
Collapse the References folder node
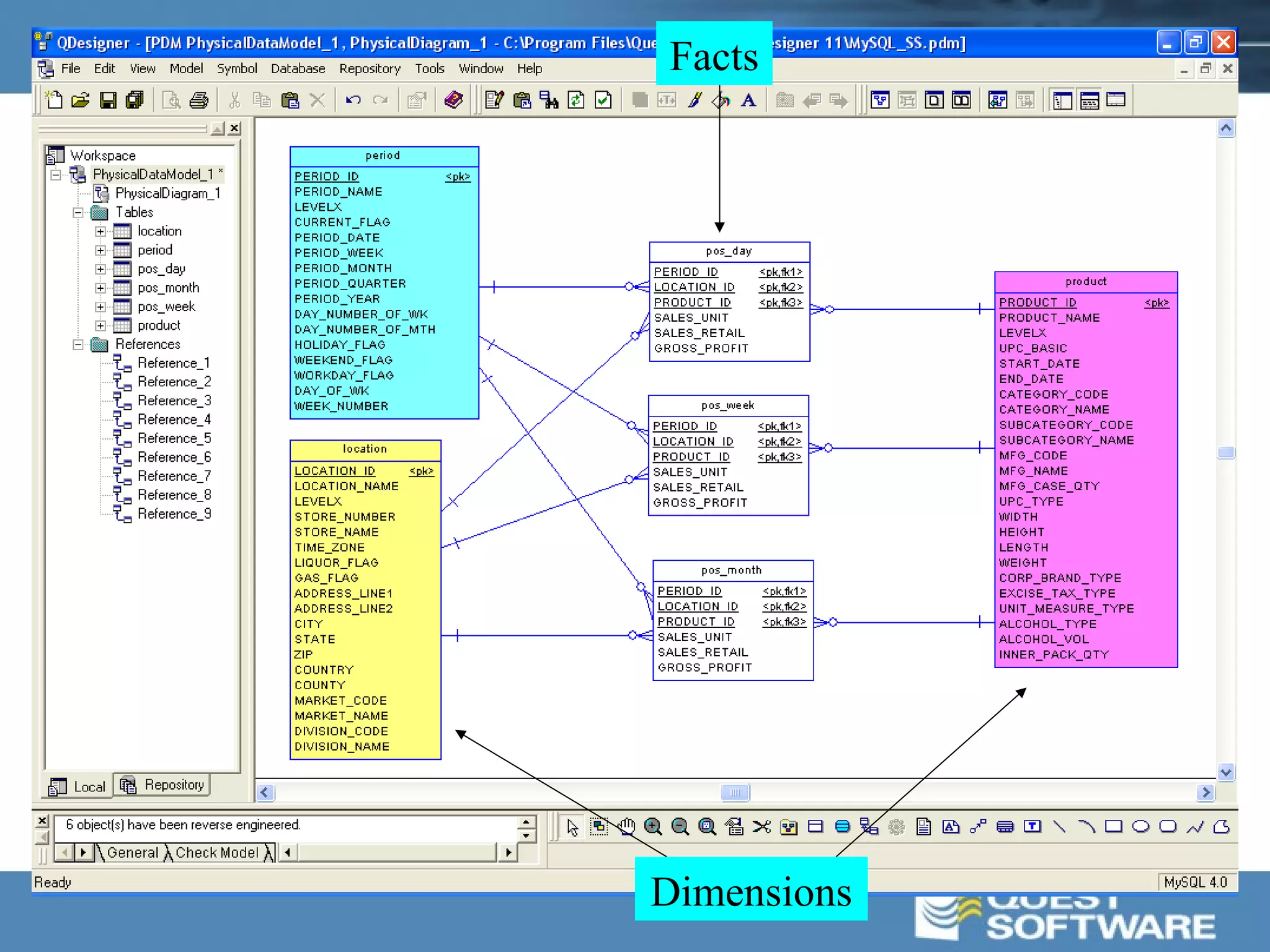coord(78,345)
